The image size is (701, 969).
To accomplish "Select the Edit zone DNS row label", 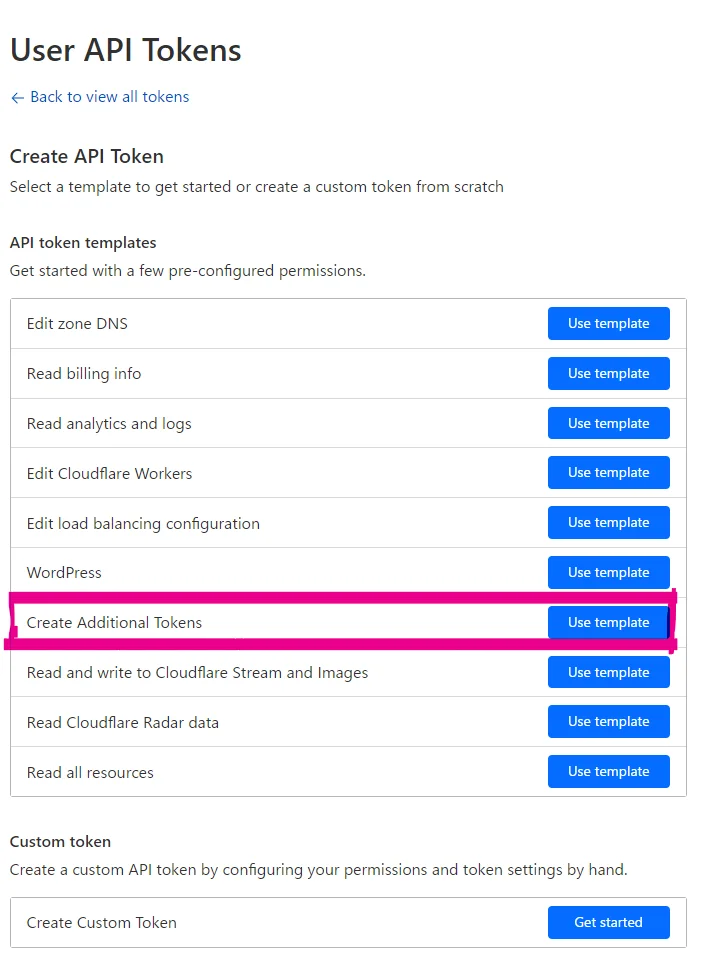I will click(77, 324).
